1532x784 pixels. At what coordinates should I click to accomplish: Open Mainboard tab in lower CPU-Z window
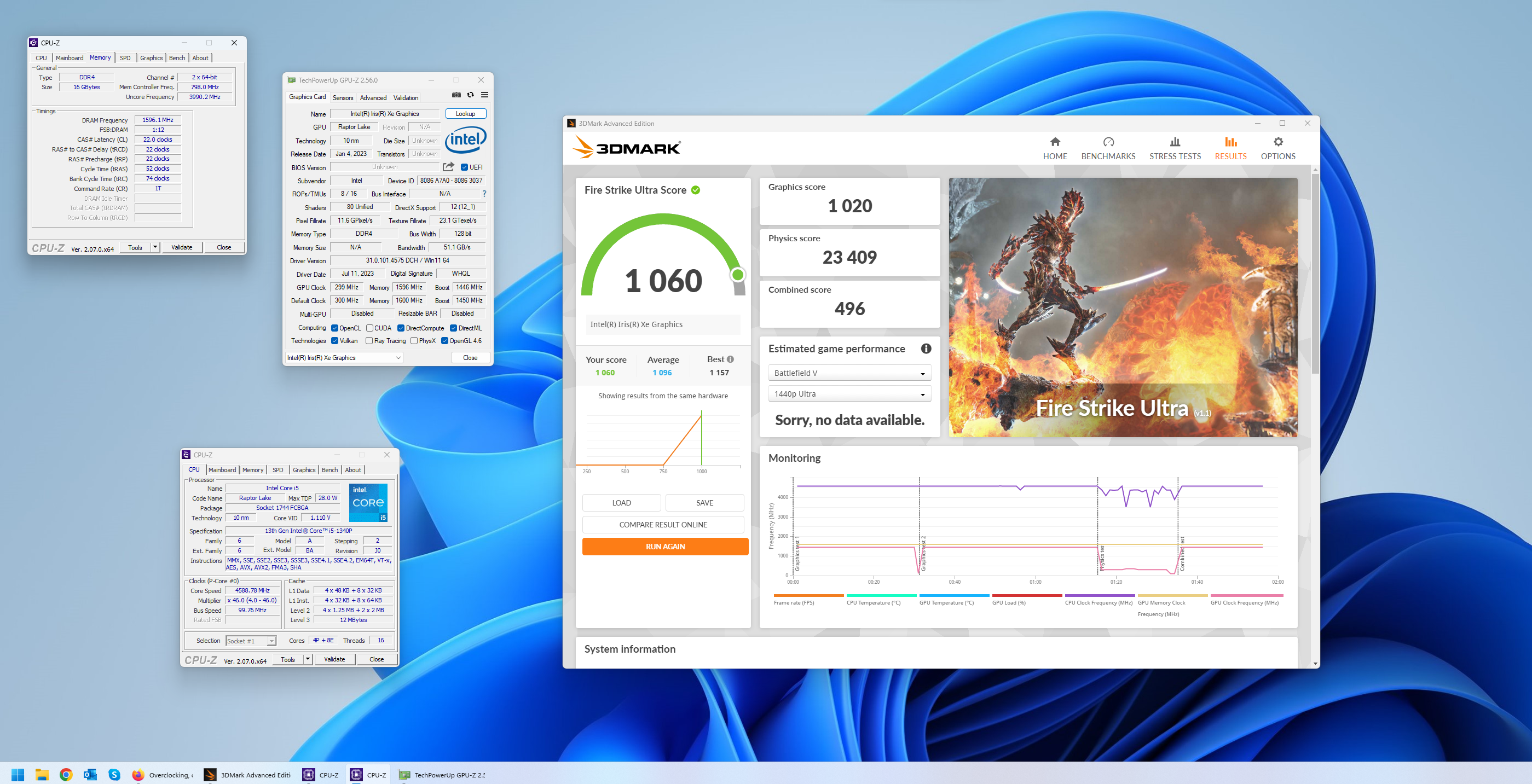pyautogui.click(x=222, y=469)
